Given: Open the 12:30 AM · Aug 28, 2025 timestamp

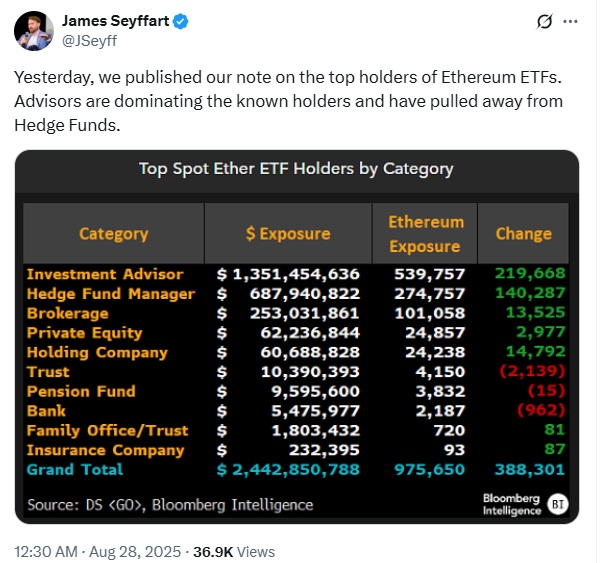Looking at the screenshot, I should pos(98,552).
